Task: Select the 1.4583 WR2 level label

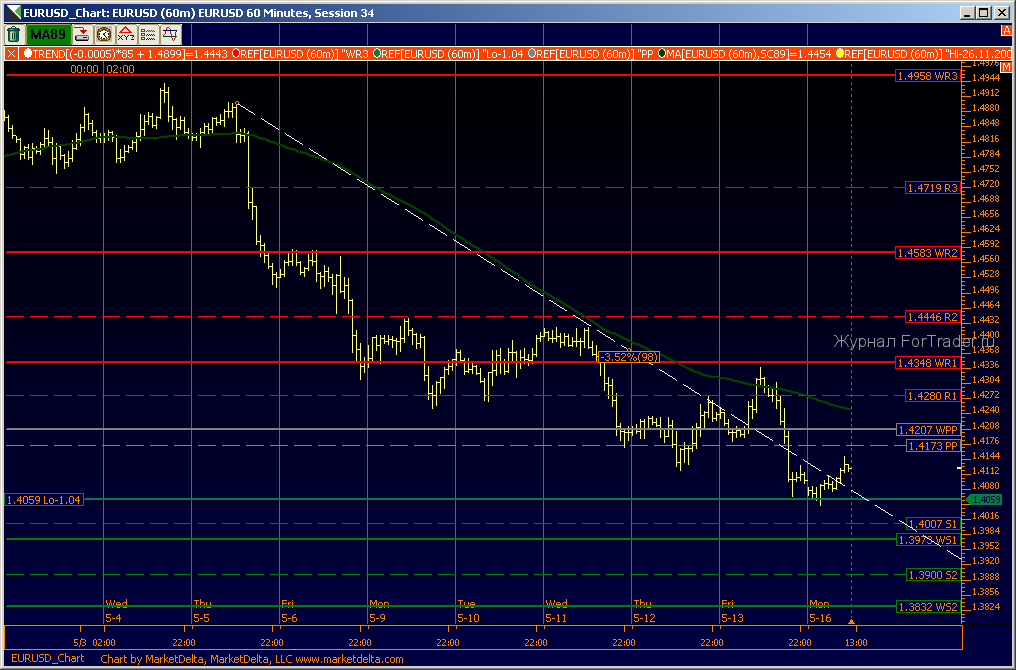Action: (x=927, y=253)
